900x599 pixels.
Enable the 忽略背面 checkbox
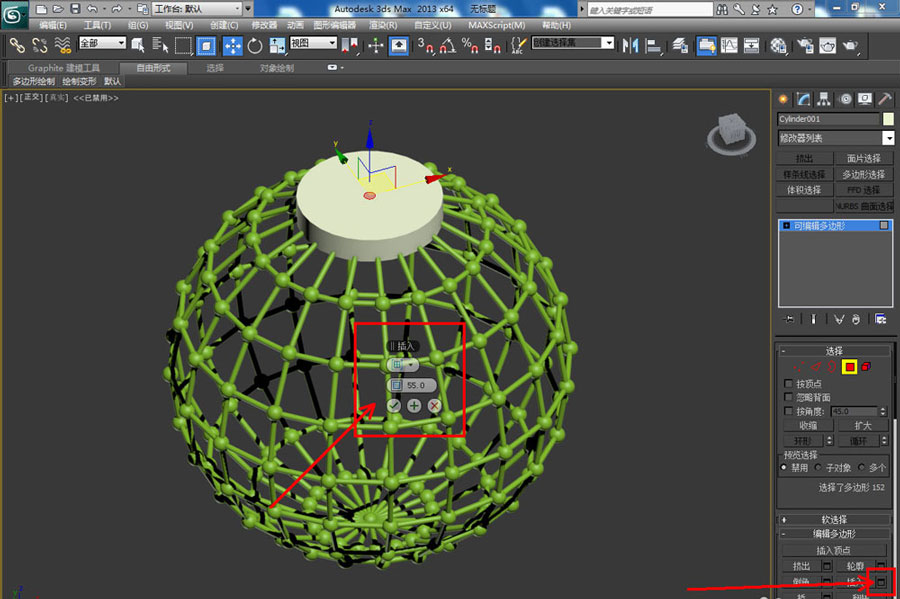pos(788,397)
